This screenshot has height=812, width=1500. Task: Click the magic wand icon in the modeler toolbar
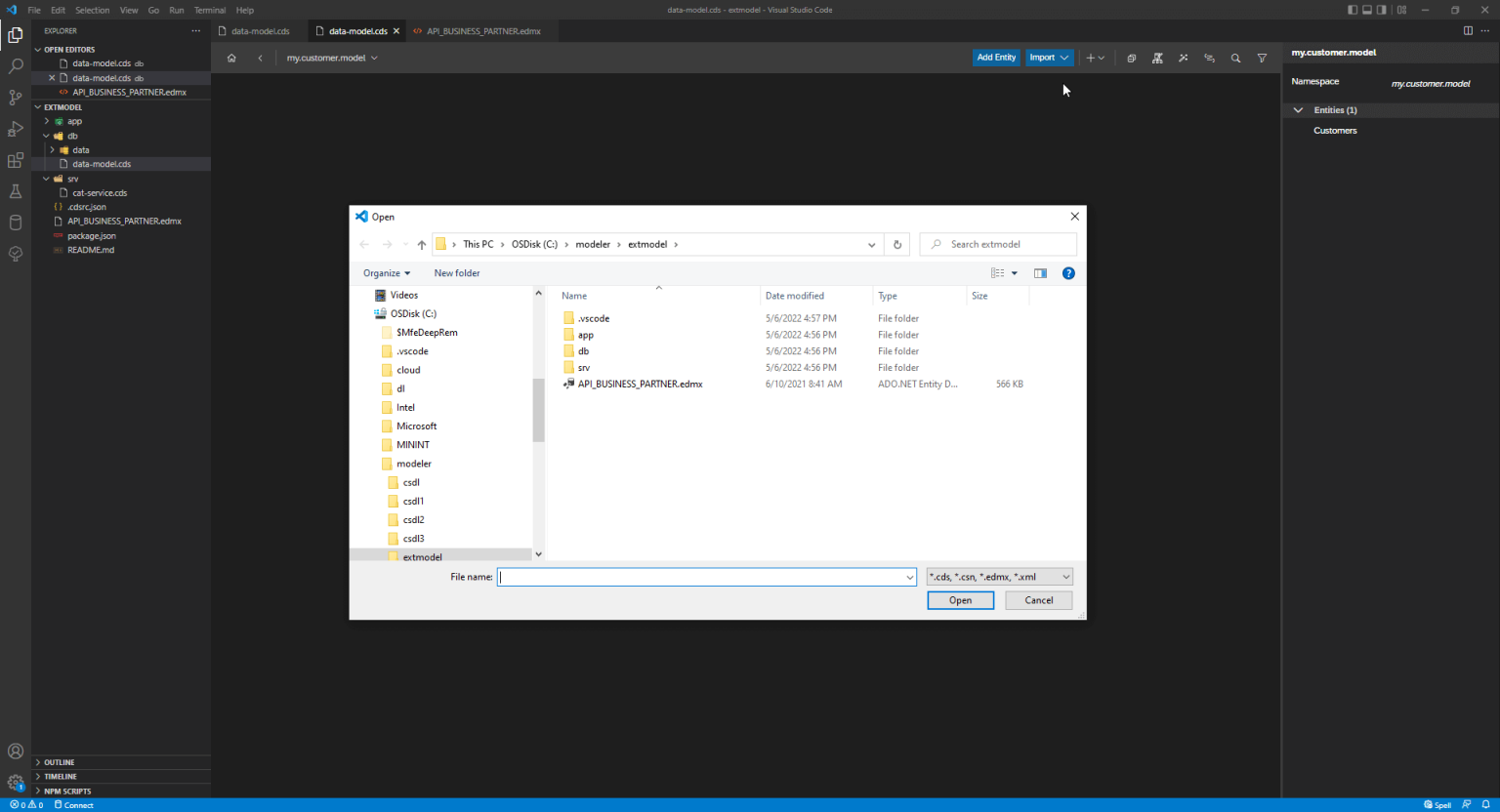1183,58
